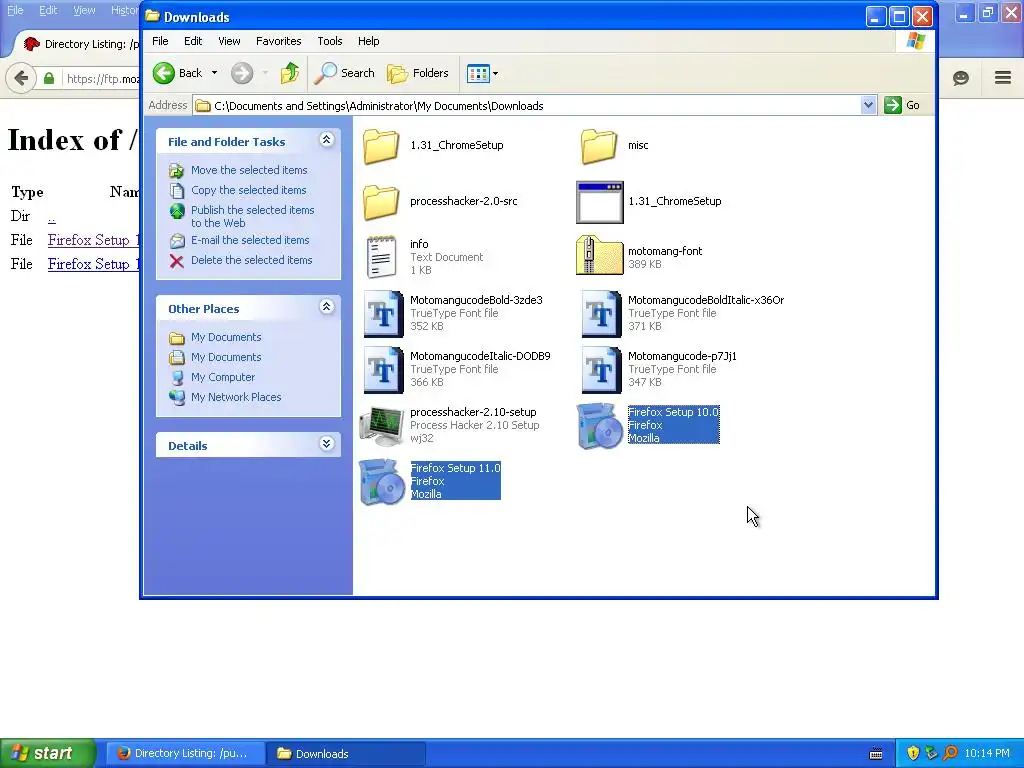
Task: Click the magnifier tray icon near the clock
Action: tap(950, 753)
